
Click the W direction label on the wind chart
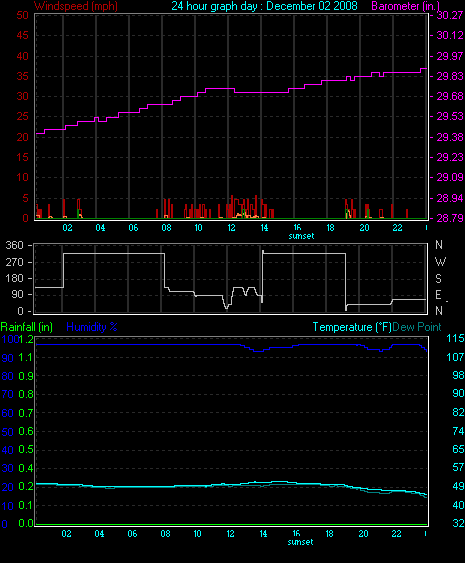[x=440, y=262]
